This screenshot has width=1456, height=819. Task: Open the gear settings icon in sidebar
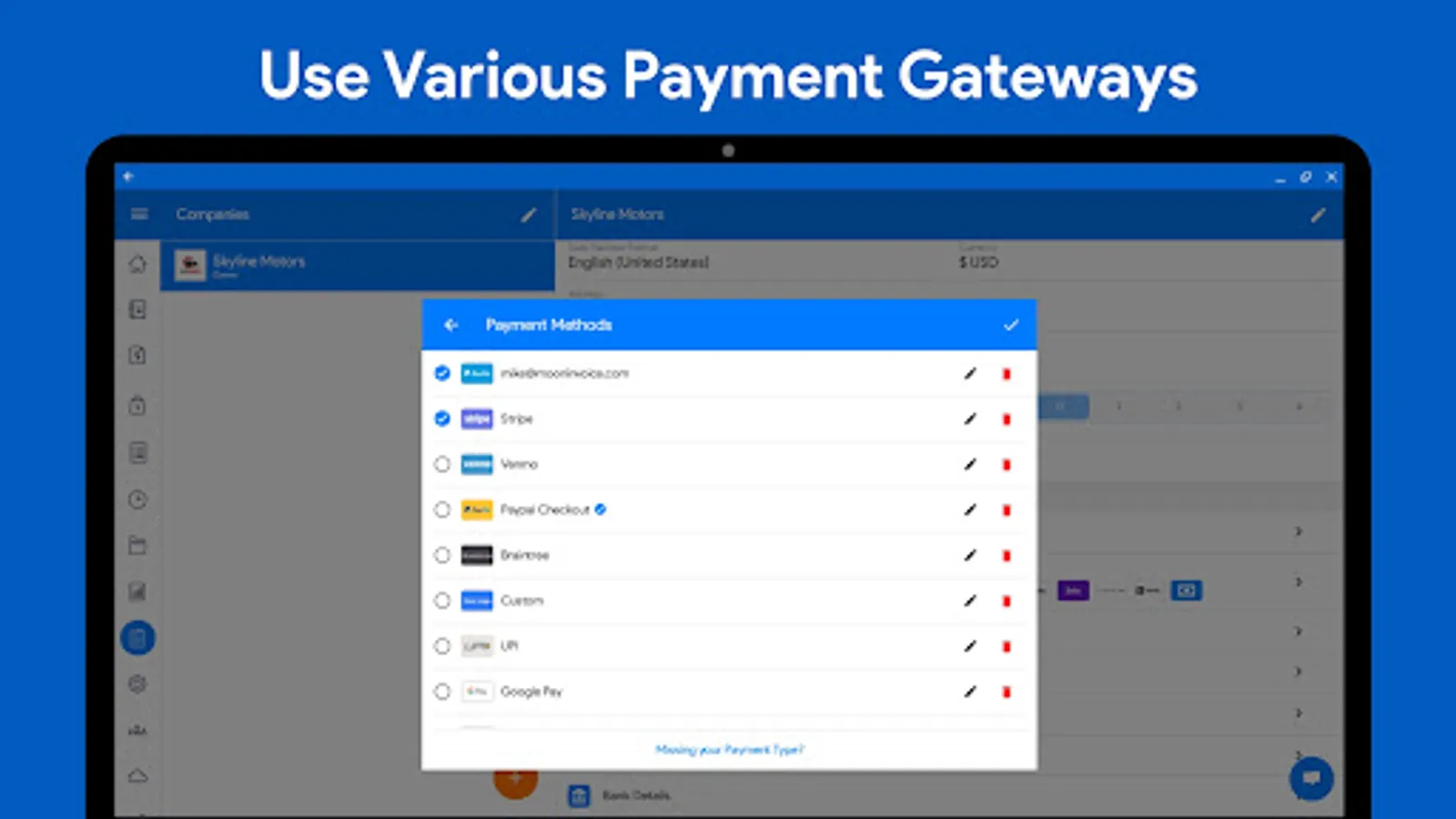pyautogui.click(x=137, y=684)
